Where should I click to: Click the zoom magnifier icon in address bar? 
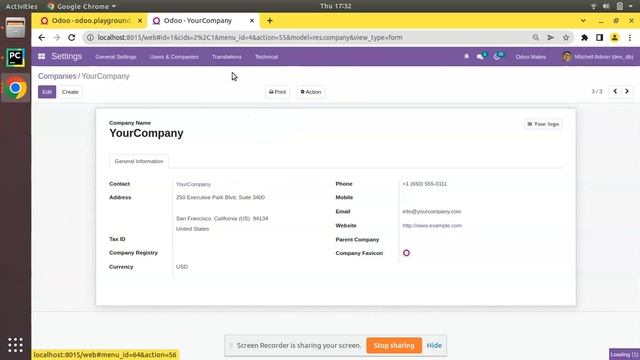[x=536, y=38]
